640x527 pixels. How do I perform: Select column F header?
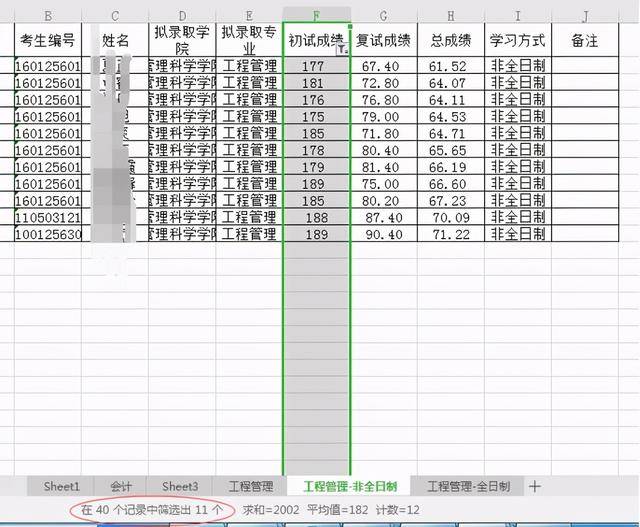pyautogui.click(x=316, y=16)
